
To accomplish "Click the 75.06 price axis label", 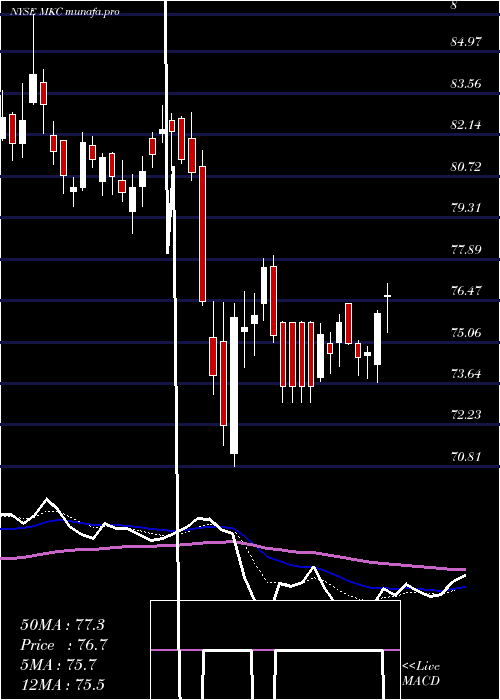I will pyautogui.click(x=466, y=332).
